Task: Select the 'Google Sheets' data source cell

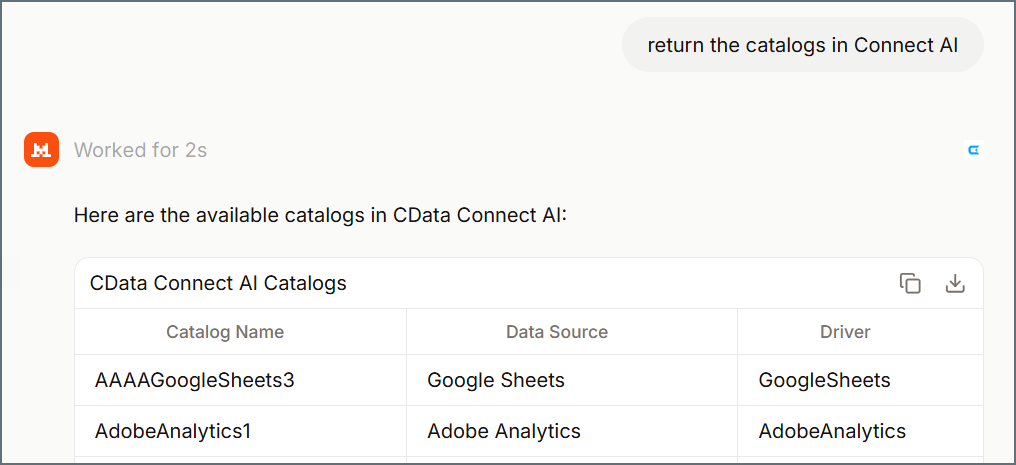Action: coord(496,380)
